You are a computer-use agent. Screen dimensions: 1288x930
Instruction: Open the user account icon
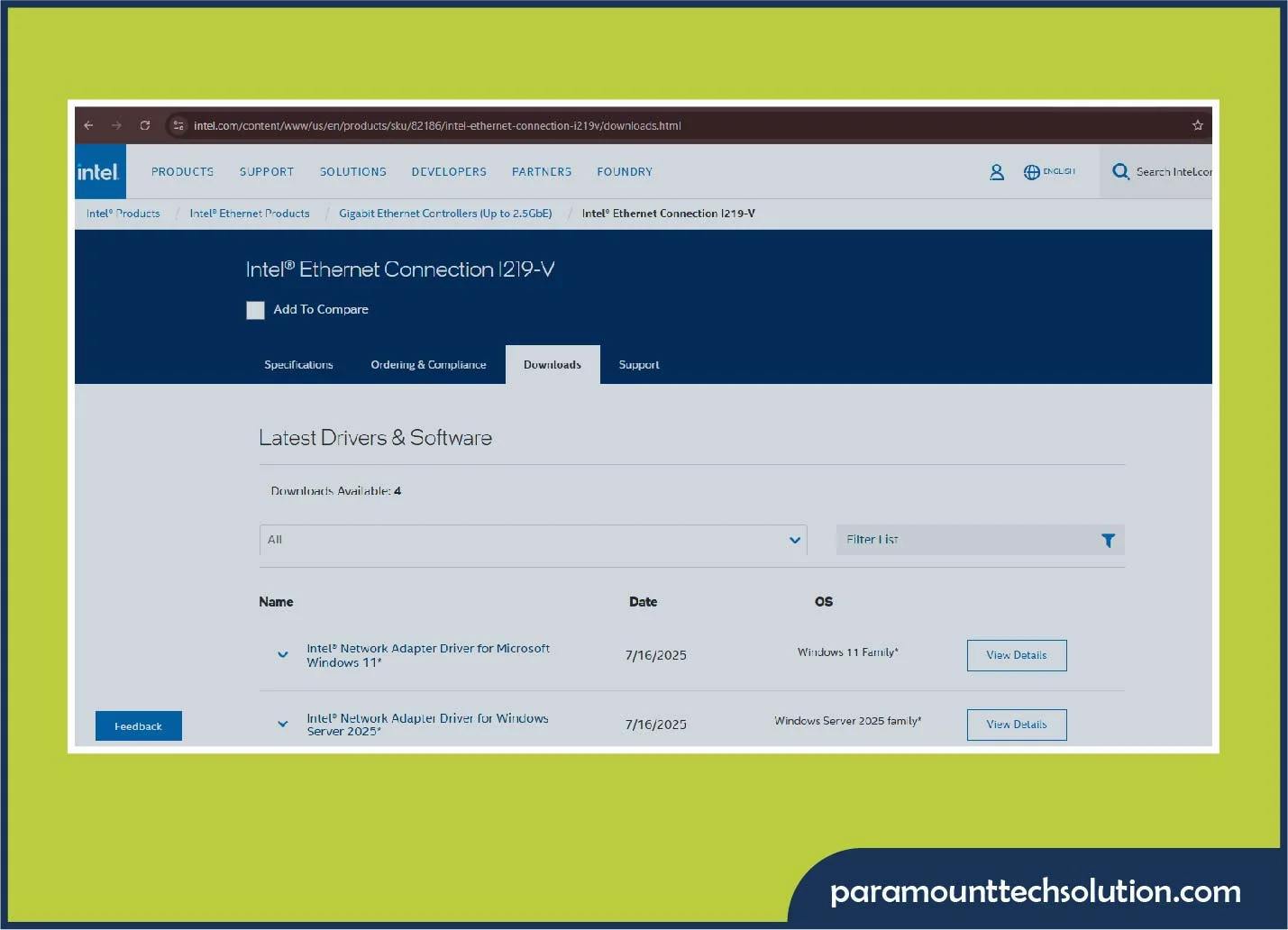coord(997,171)
